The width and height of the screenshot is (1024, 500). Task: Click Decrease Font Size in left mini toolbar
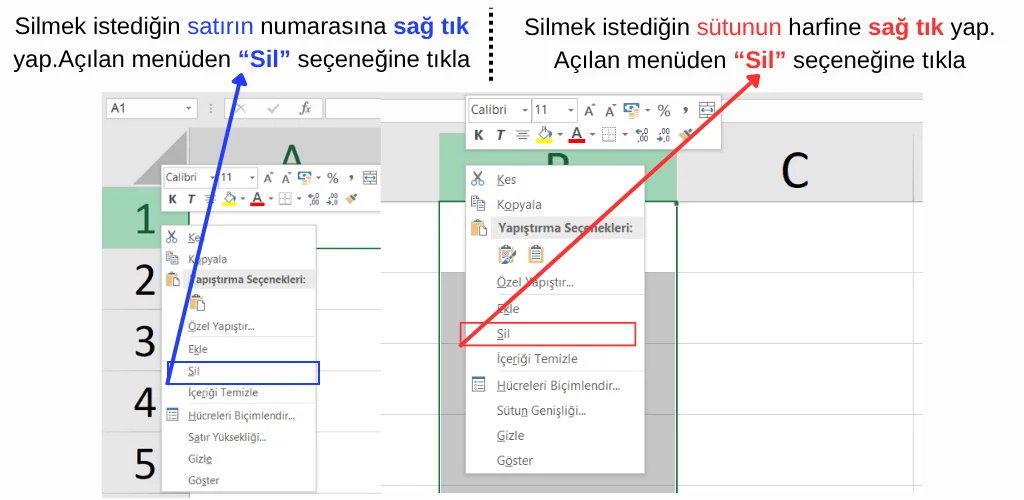coord(285,178)
